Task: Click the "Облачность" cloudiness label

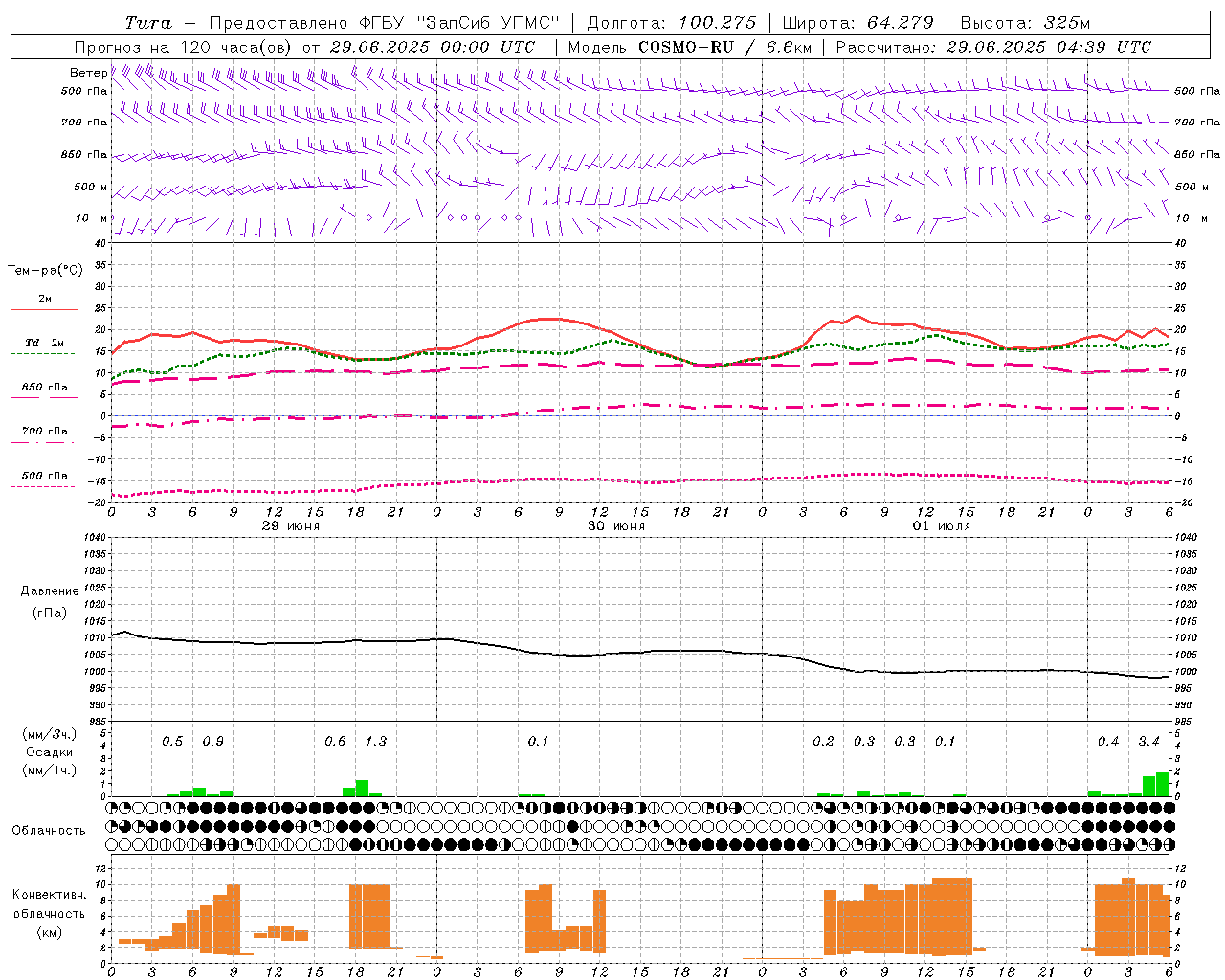Action: coord(49,831)
